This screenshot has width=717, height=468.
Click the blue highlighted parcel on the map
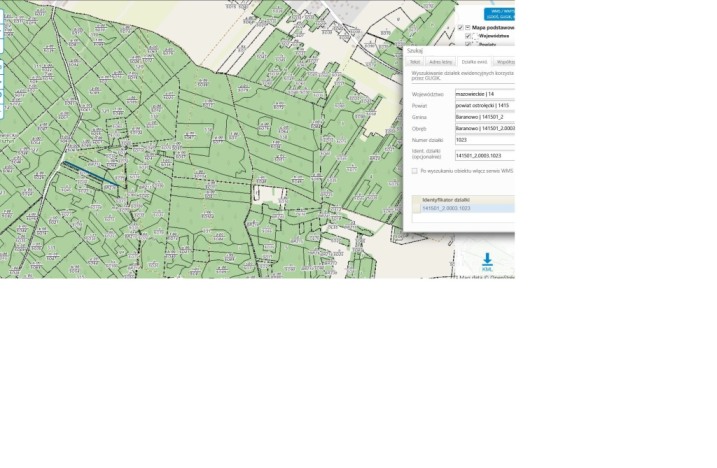tap(90, 173)
